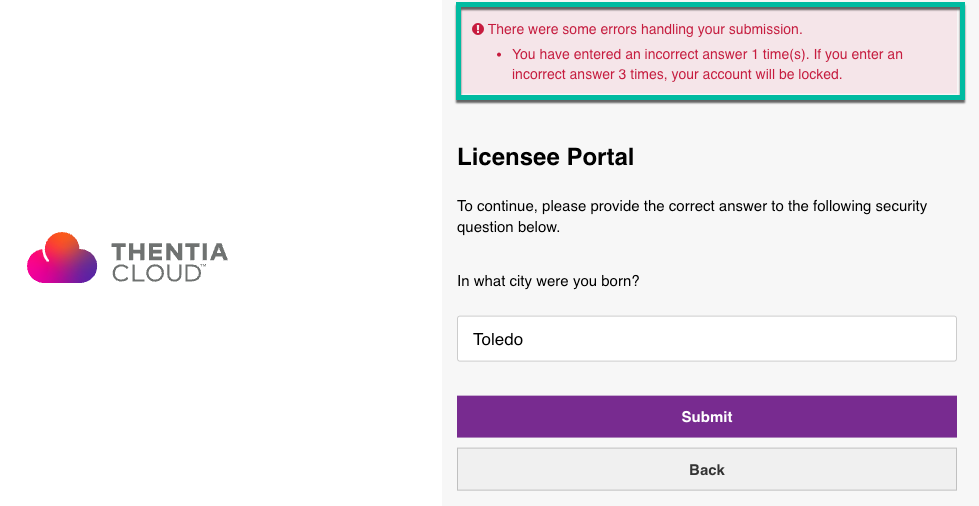
Task: Click the trademark symbol beside CLOUD
Action: 204,267
